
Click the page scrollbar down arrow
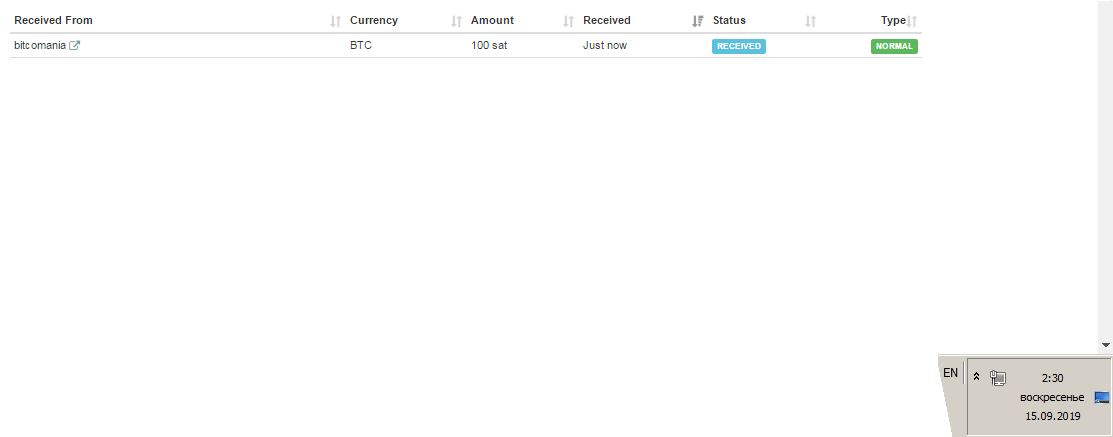(1105, 345)
